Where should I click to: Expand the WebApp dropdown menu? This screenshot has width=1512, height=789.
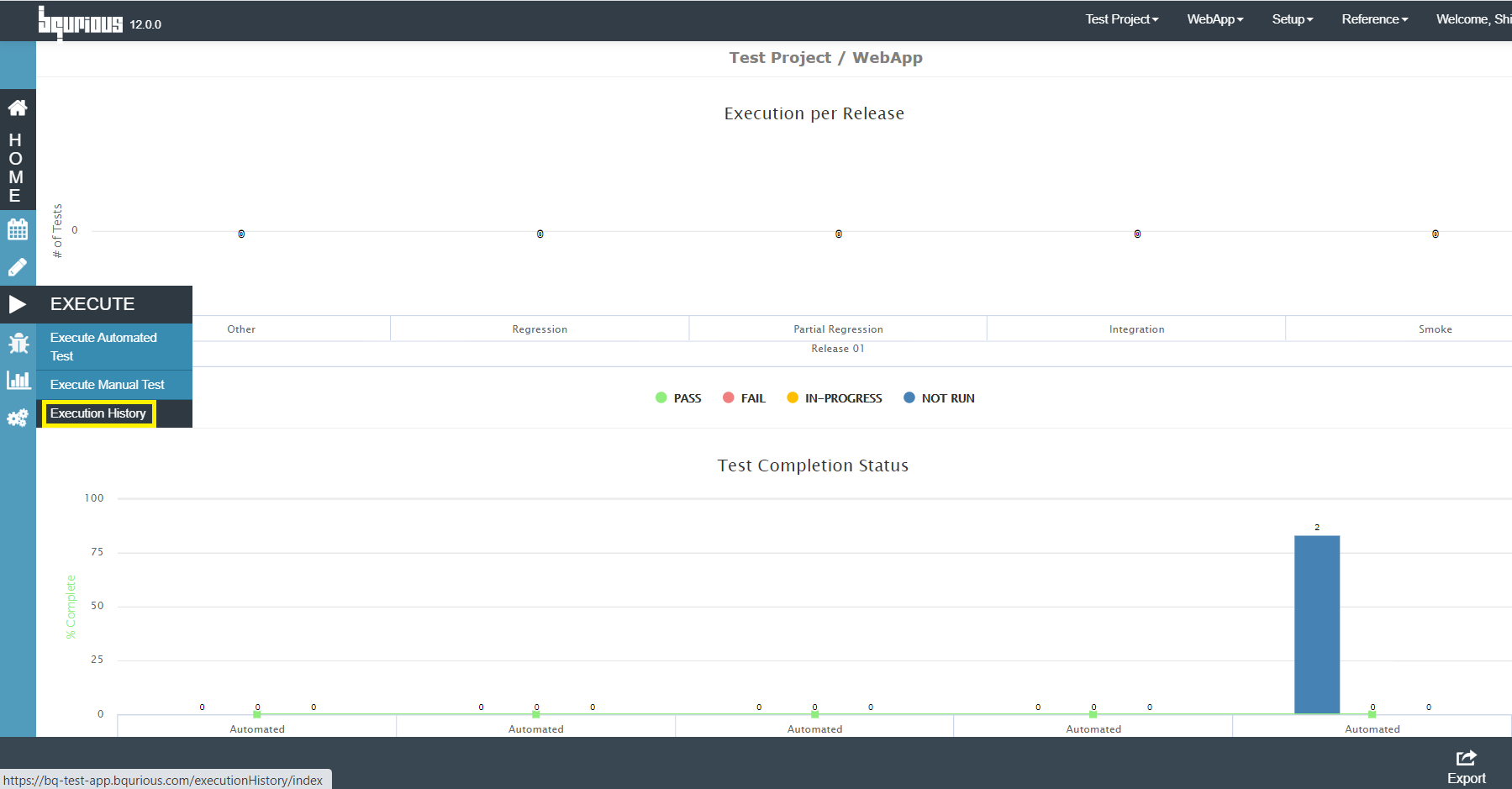(x=1214, y=19)
